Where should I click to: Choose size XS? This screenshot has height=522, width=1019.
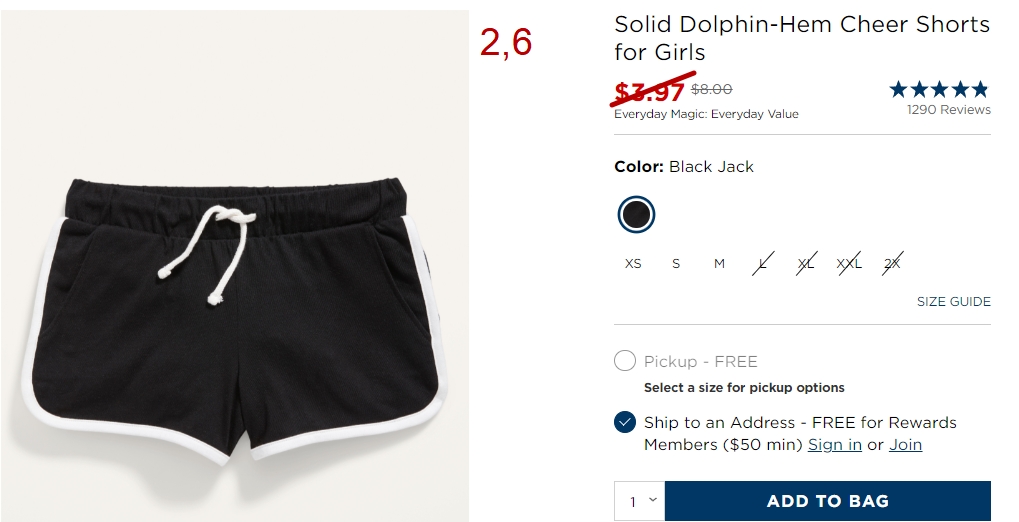click(x=633, y=264)
